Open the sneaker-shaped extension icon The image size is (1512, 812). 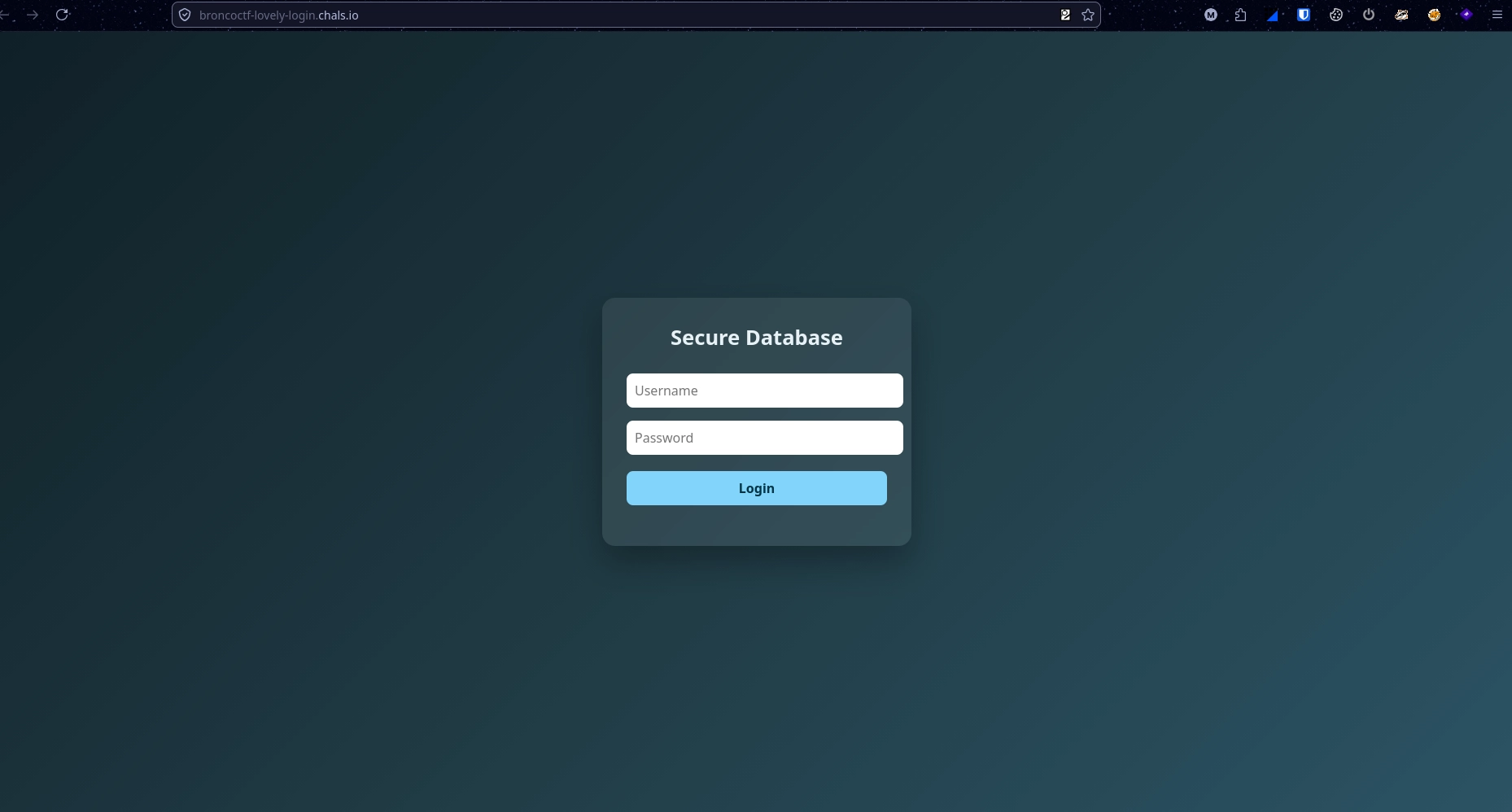[x=1401, y=15]
